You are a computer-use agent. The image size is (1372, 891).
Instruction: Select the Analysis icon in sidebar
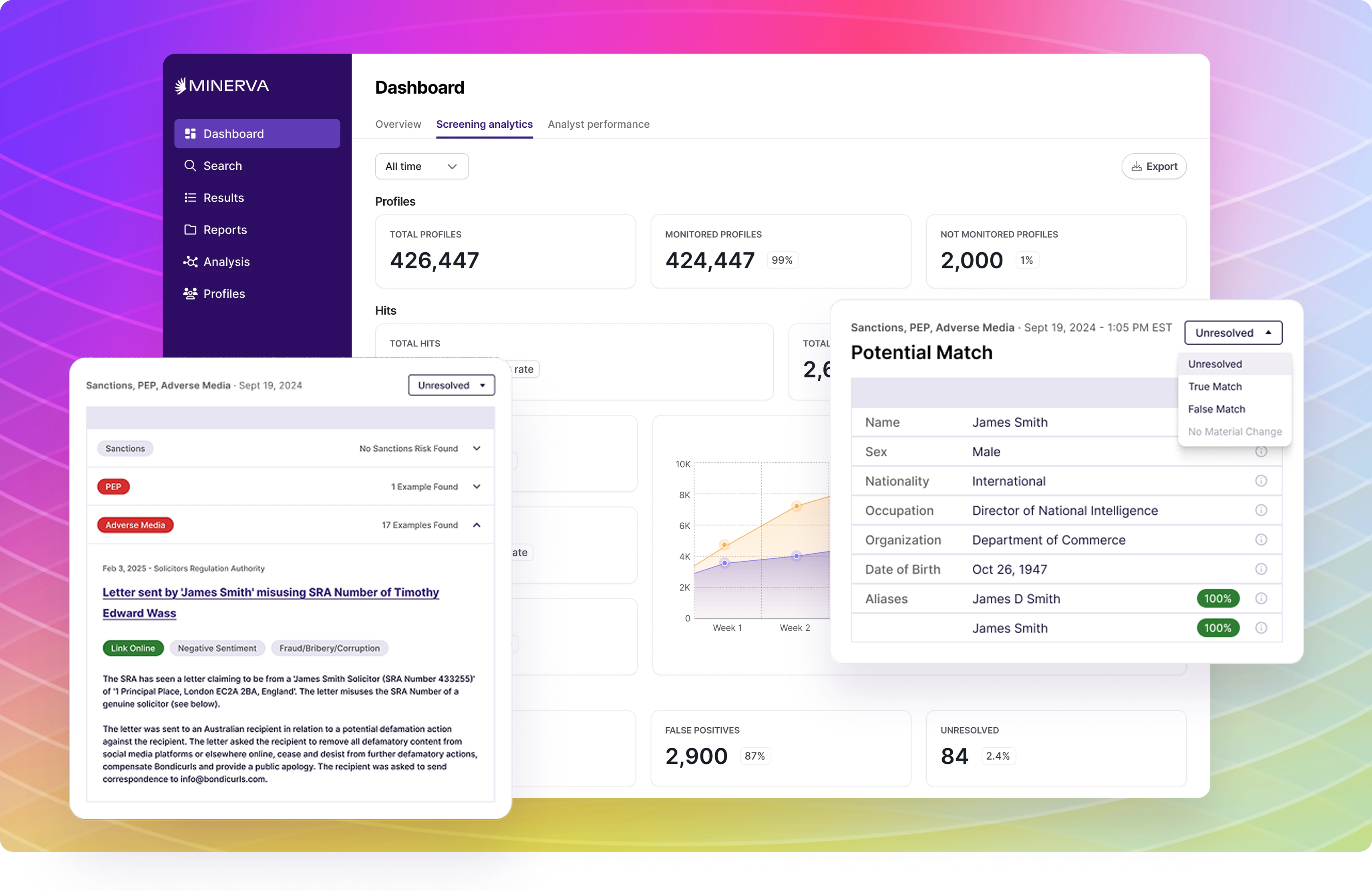click(190, 262)
